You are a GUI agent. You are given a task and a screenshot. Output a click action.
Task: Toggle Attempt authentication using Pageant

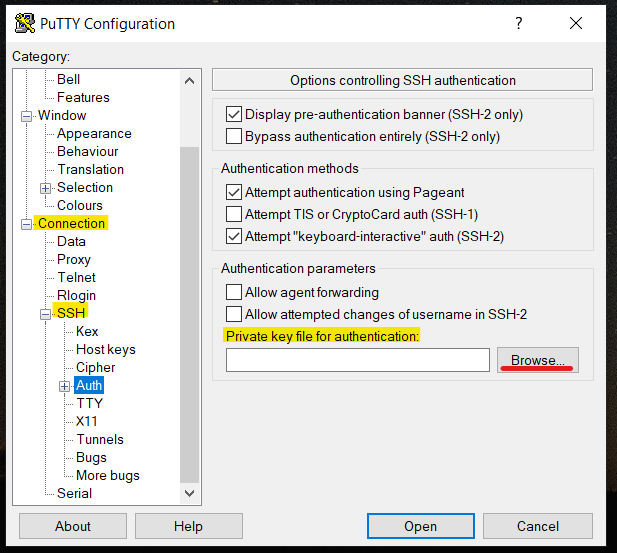tap(234, 192)
